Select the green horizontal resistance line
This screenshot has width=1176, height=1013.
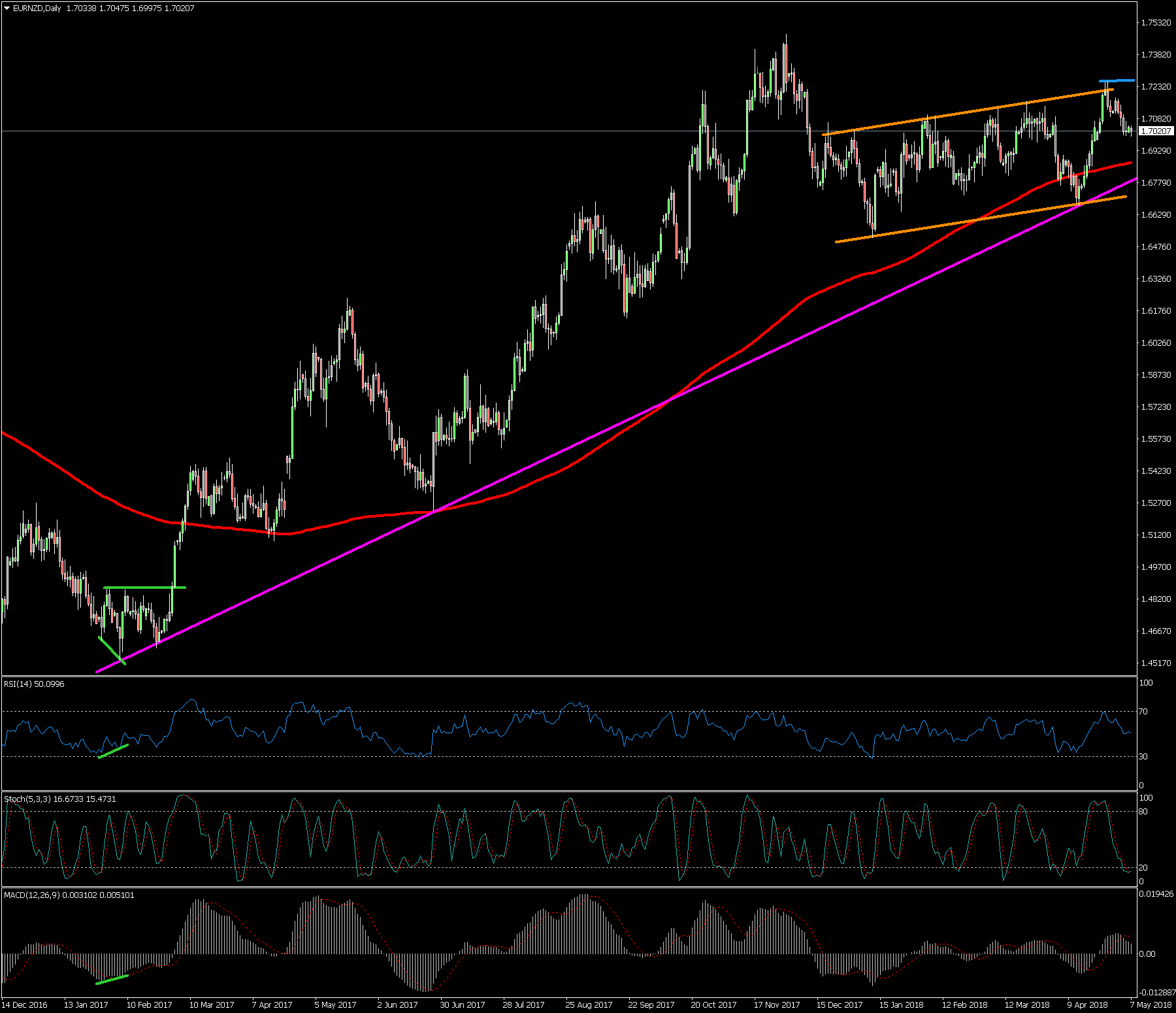pos(144,588)
